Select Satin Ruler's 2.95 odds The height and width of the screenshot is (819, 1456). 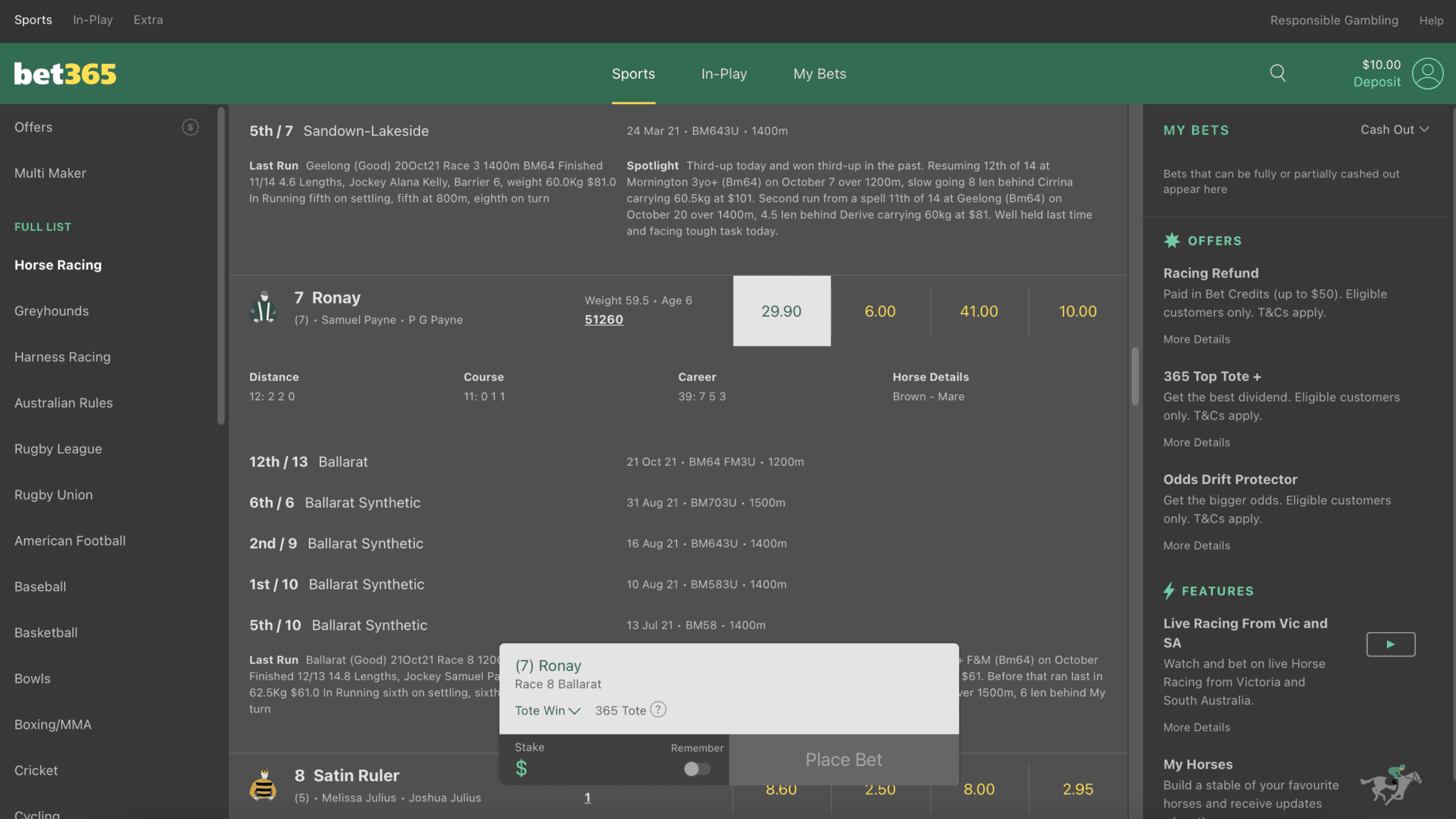[1078, 789]
